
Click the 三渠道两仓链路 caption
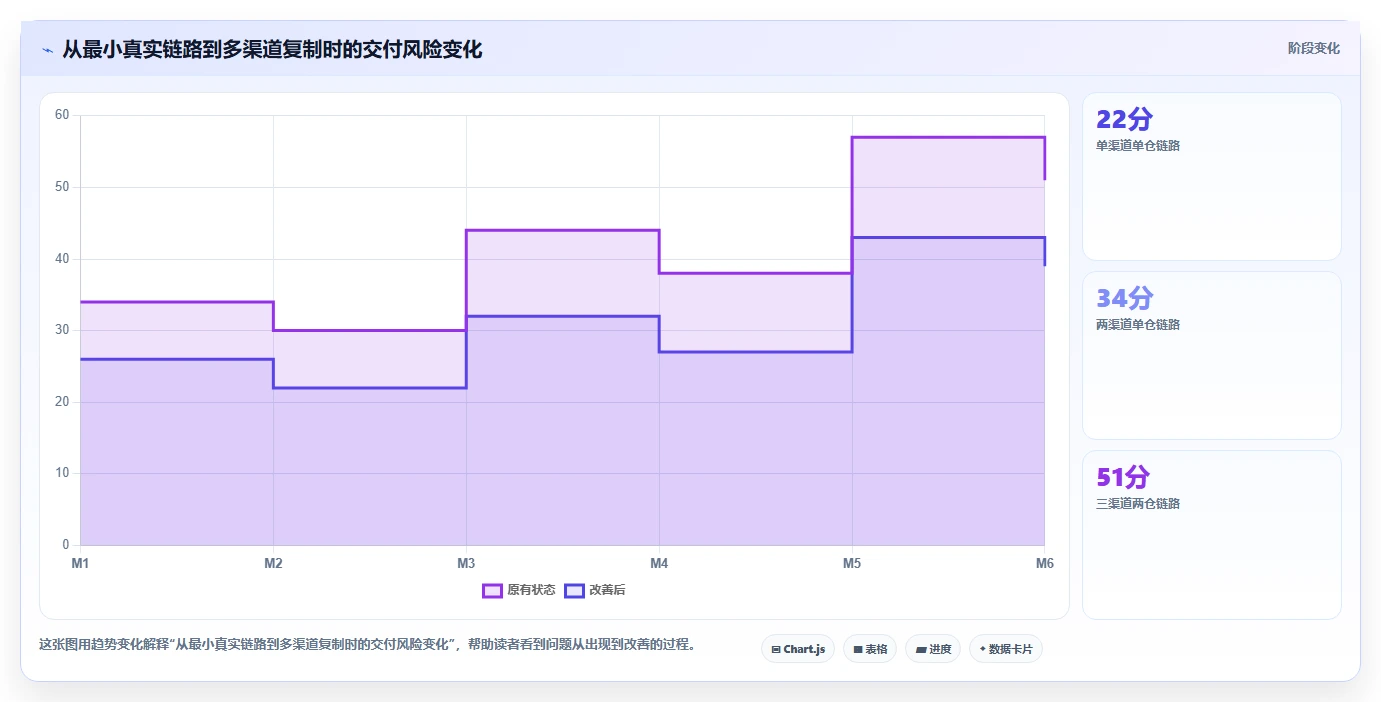[1138, 504]
